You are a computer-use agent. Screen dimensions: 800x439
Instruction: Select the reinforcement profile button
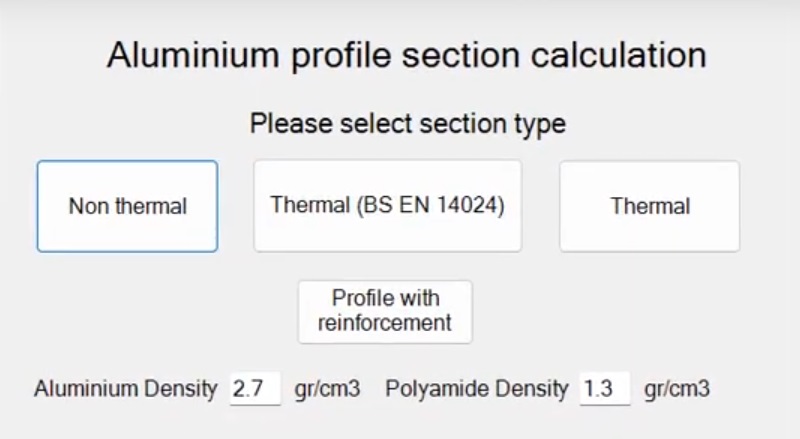385,311
